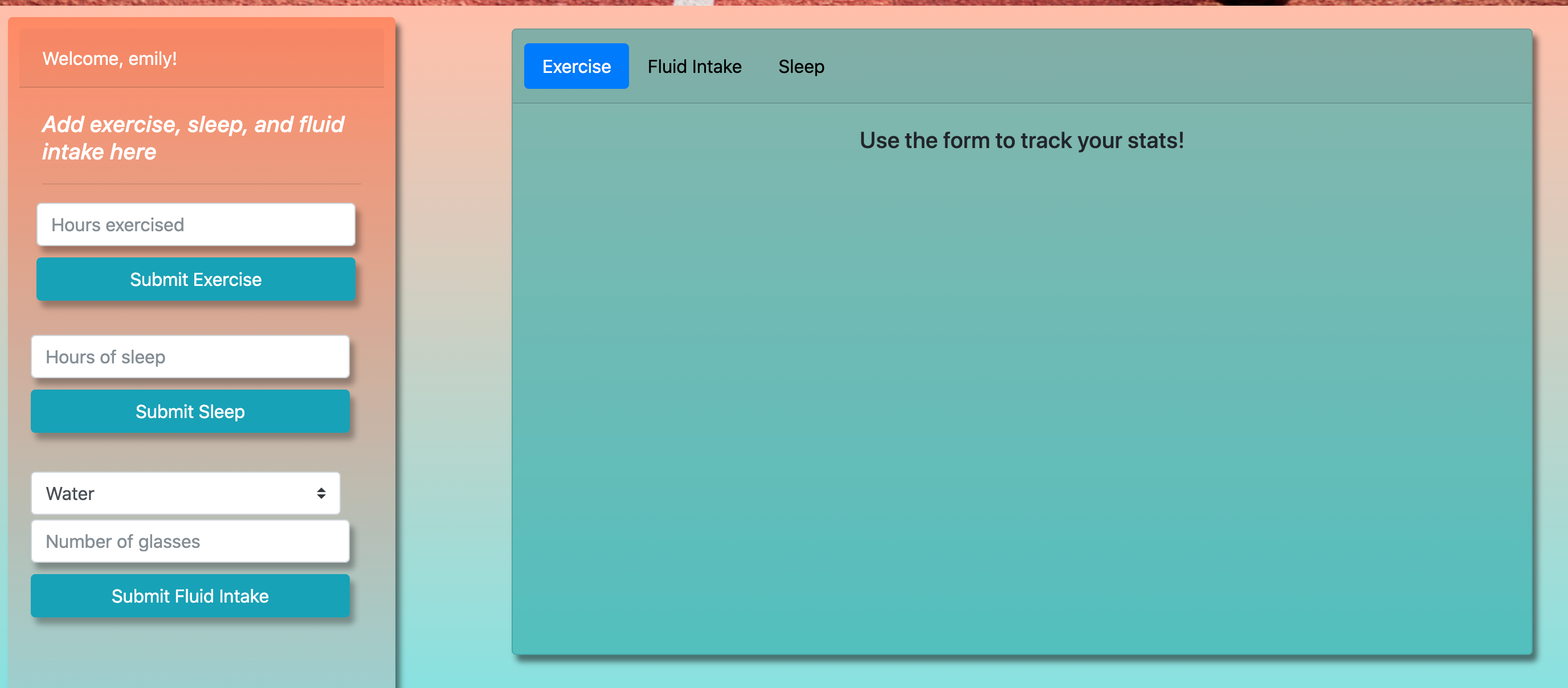Click the Welcome, emily! header text

[109, 59]
